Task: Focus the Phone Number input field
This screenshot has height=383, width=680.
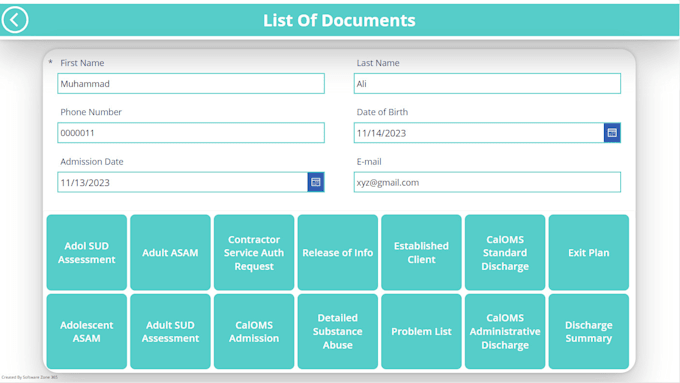Action: click(x=191, y=133)
